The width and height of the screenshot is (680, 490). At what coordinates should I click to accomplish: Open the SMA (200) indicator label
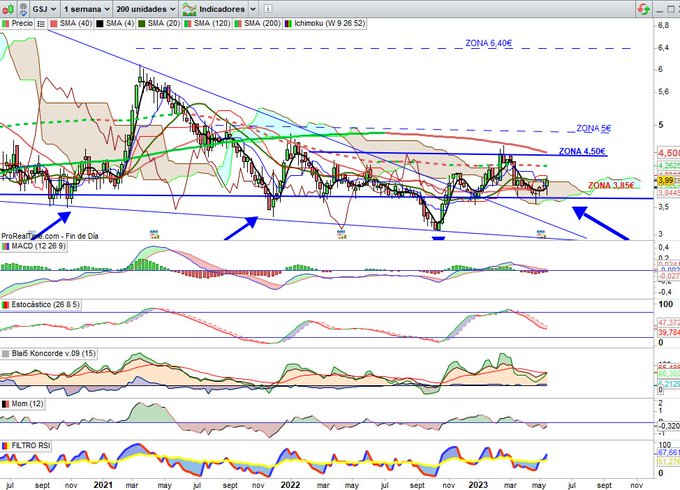[x=258, y=23]
